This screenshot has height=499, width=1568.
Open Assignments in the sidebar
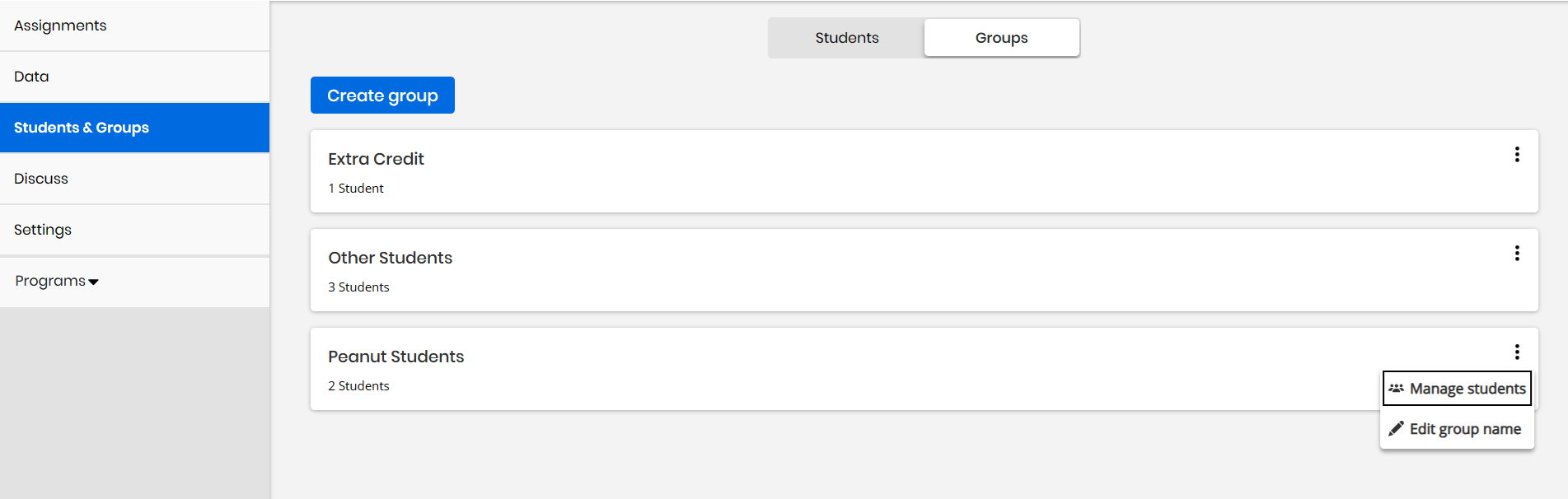134,26
